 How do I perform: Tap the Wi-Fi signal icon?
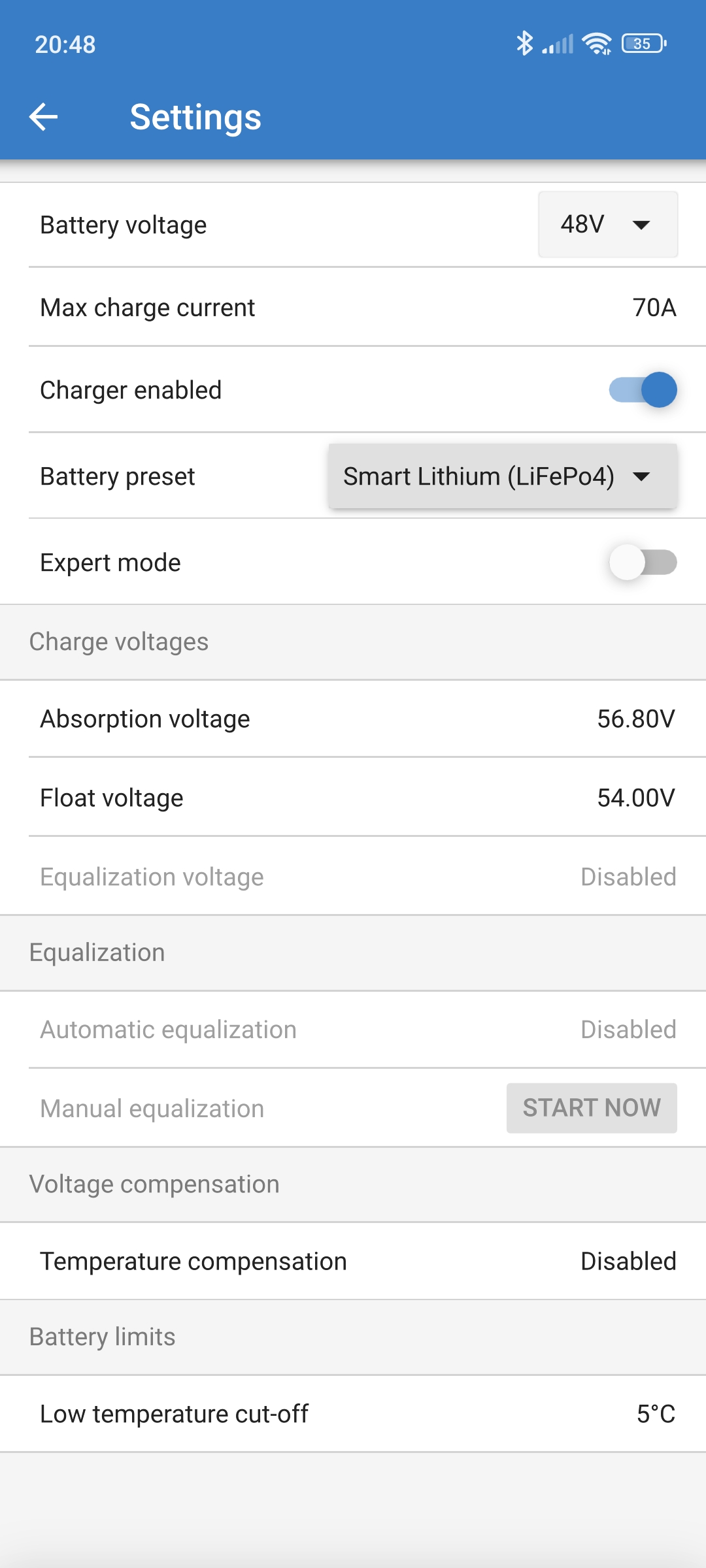pos(597,44)
